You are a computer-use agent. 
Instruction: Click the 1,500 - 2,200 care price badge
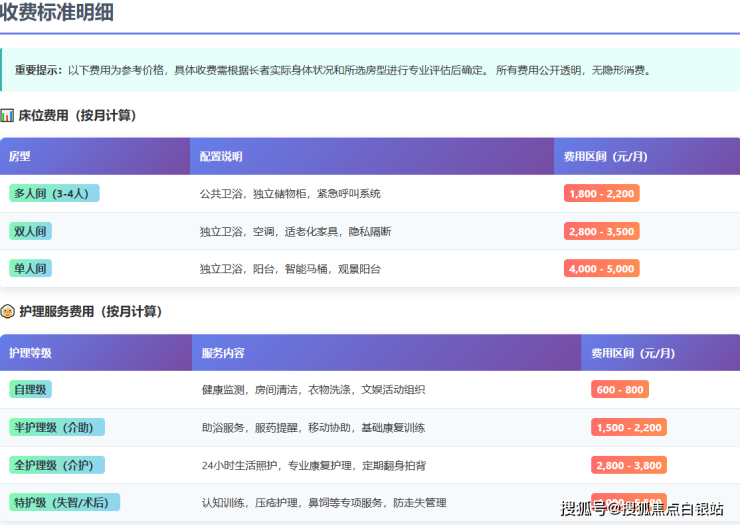point(628,427)
